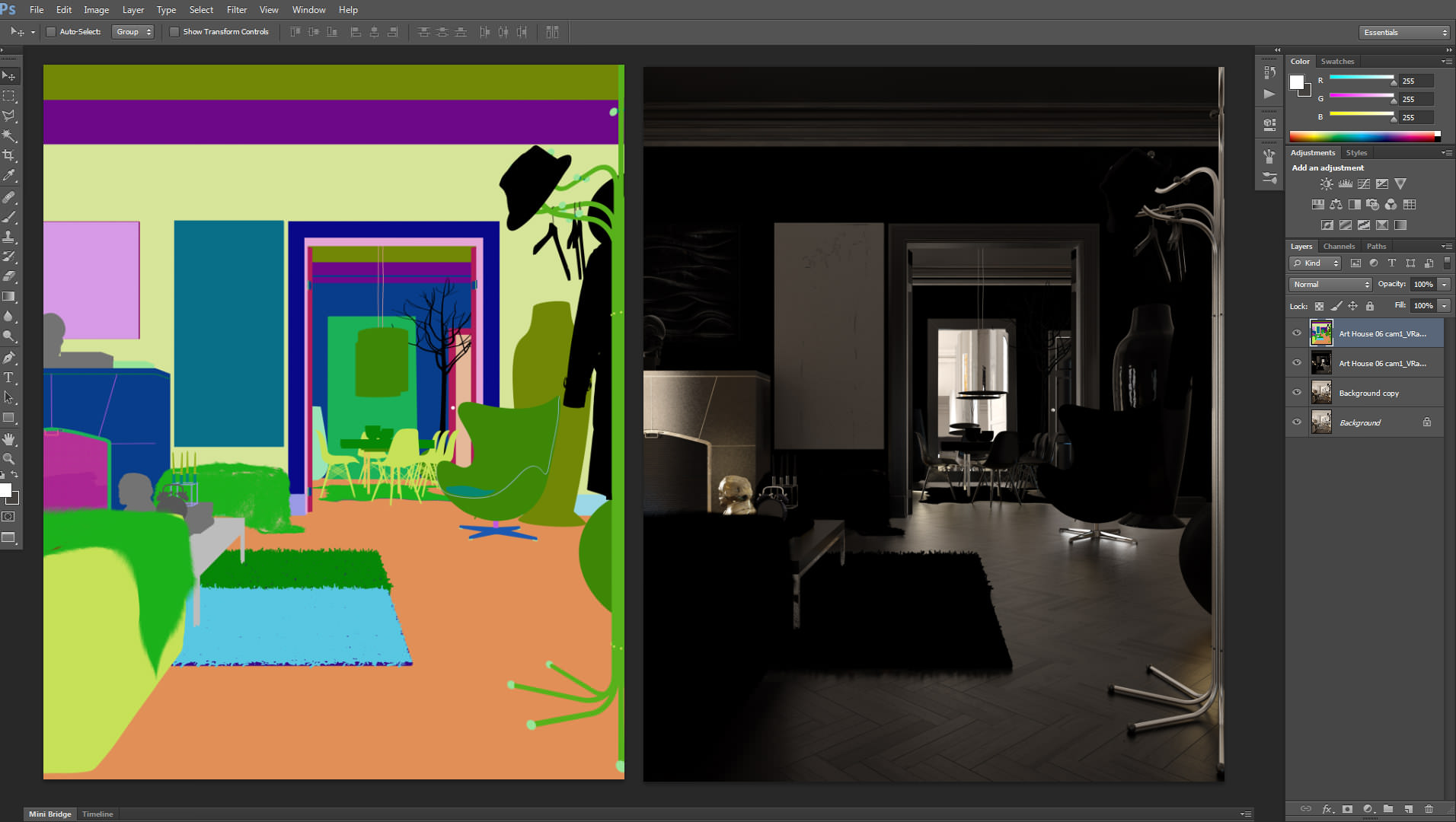The image size is (1456, 822).
Task: Hide the Background layer
Action: point(1297,422)
